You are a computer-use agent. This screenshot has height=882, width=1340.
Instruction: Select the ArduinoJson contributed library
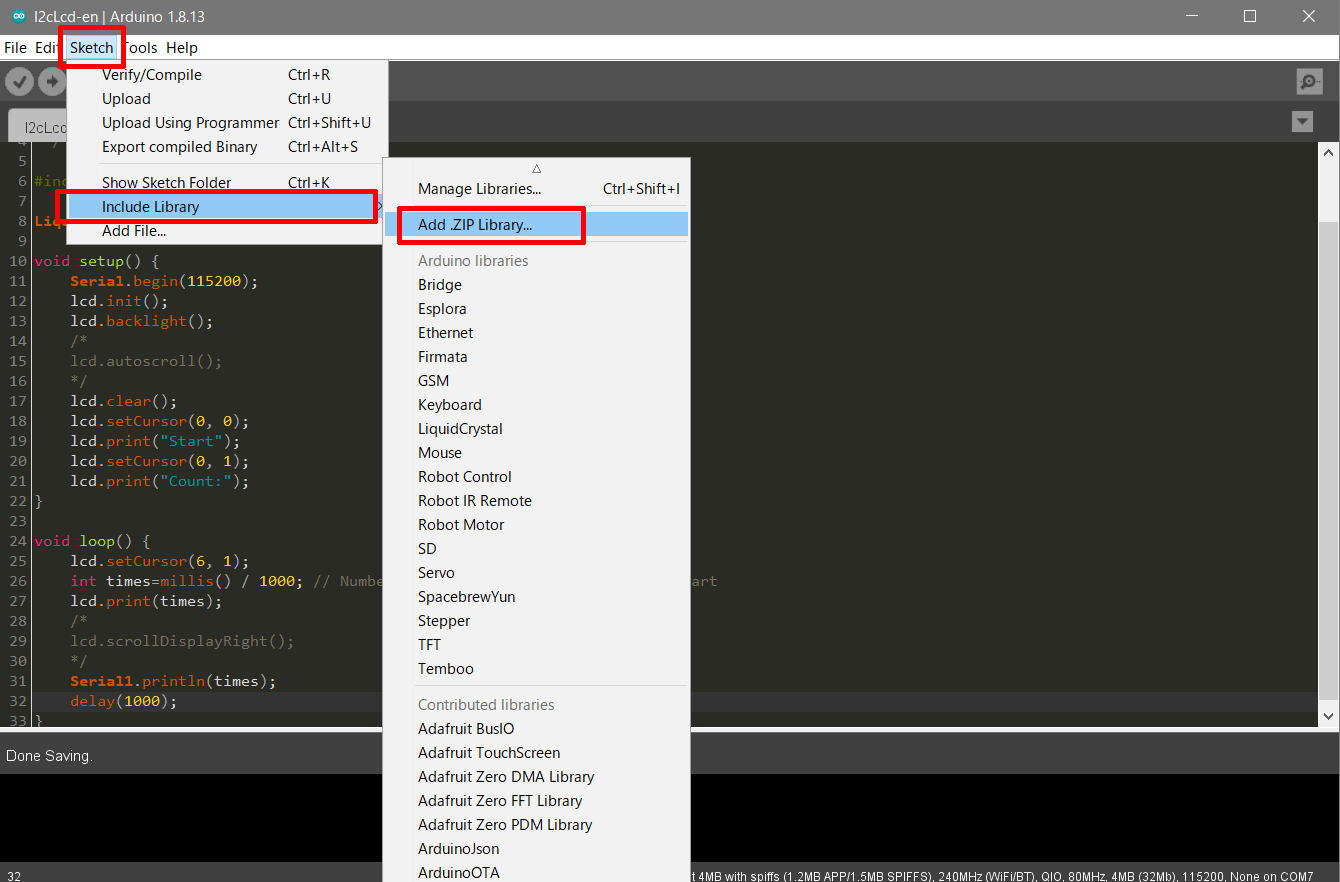point(460,848)
